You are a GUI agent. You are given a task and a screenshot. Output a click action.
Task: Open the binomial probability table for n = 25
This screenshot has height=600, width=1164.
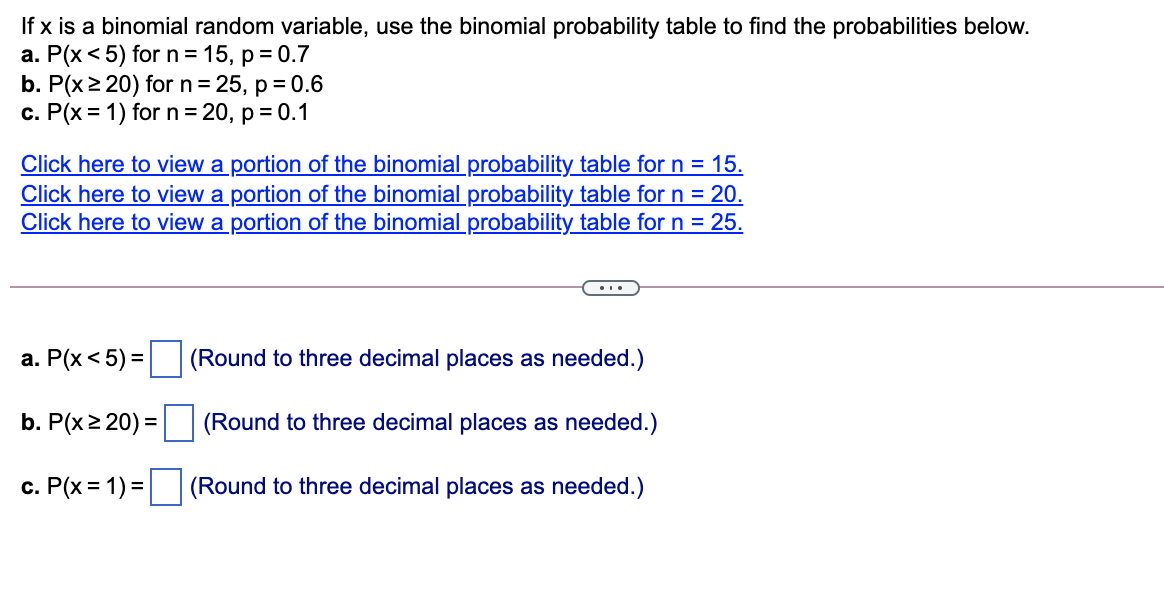pyautogui.click(x=381, y=222)
